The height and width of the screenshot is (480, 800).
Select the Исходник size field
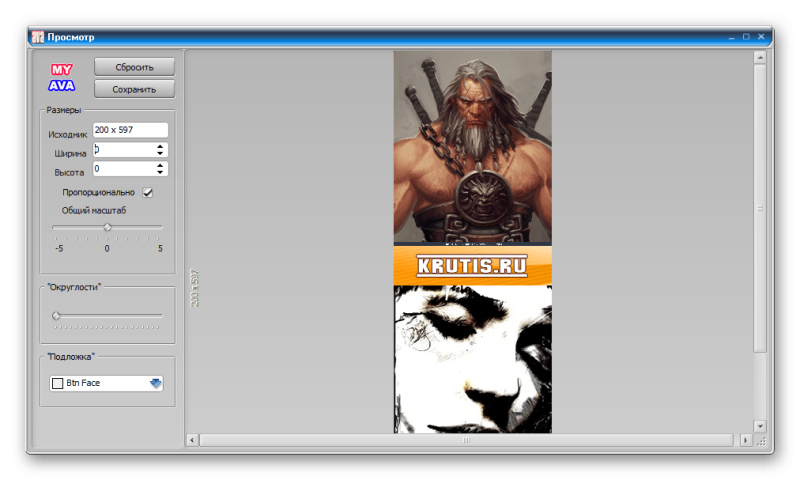coord(130,130)
